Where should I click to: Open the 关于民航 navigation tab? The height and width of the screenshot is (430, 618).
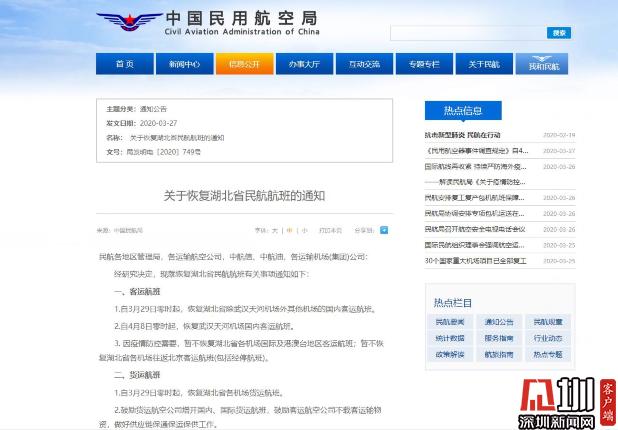pos(484,64)
